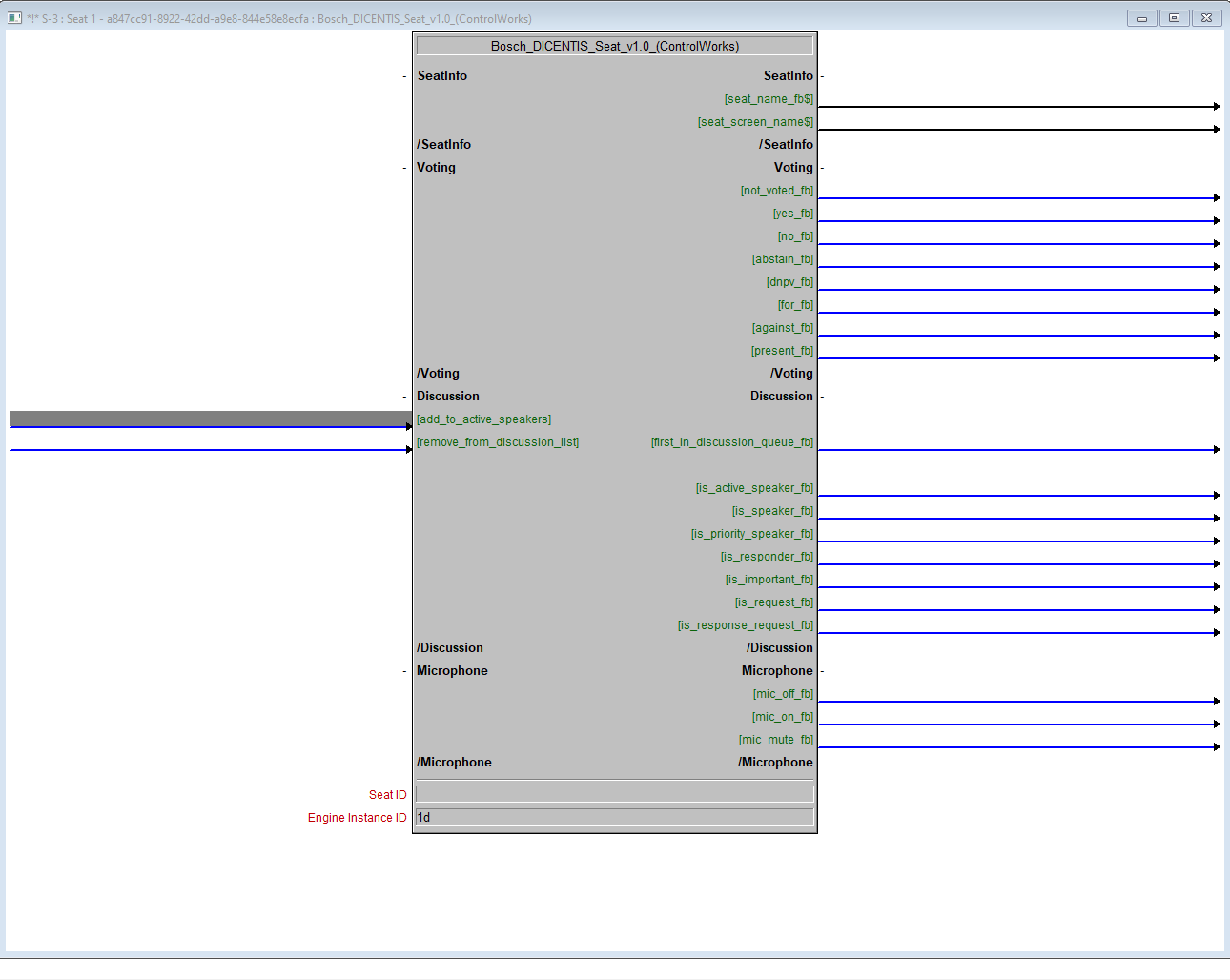
Task: Click the remove_from_discussion_list input signal line
Action: (211, 450)
